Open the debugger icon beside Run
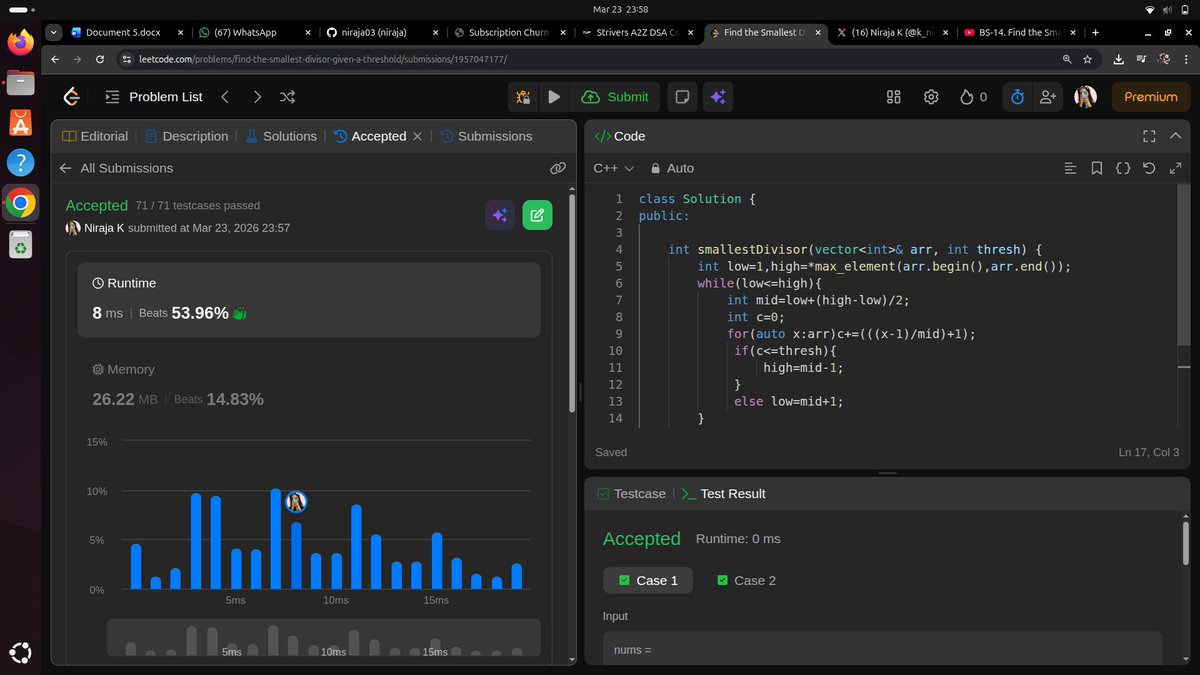The height and width of the screenshot is (675, 1200). click(523, 97)
